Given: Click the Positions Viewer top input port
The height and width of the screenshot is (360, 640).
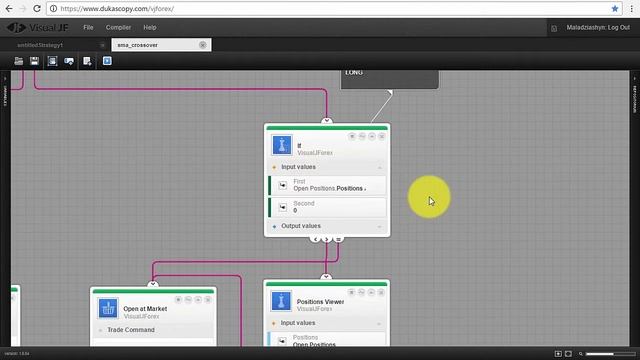Looking at the screenshot, I should click(x=326, y=277).
